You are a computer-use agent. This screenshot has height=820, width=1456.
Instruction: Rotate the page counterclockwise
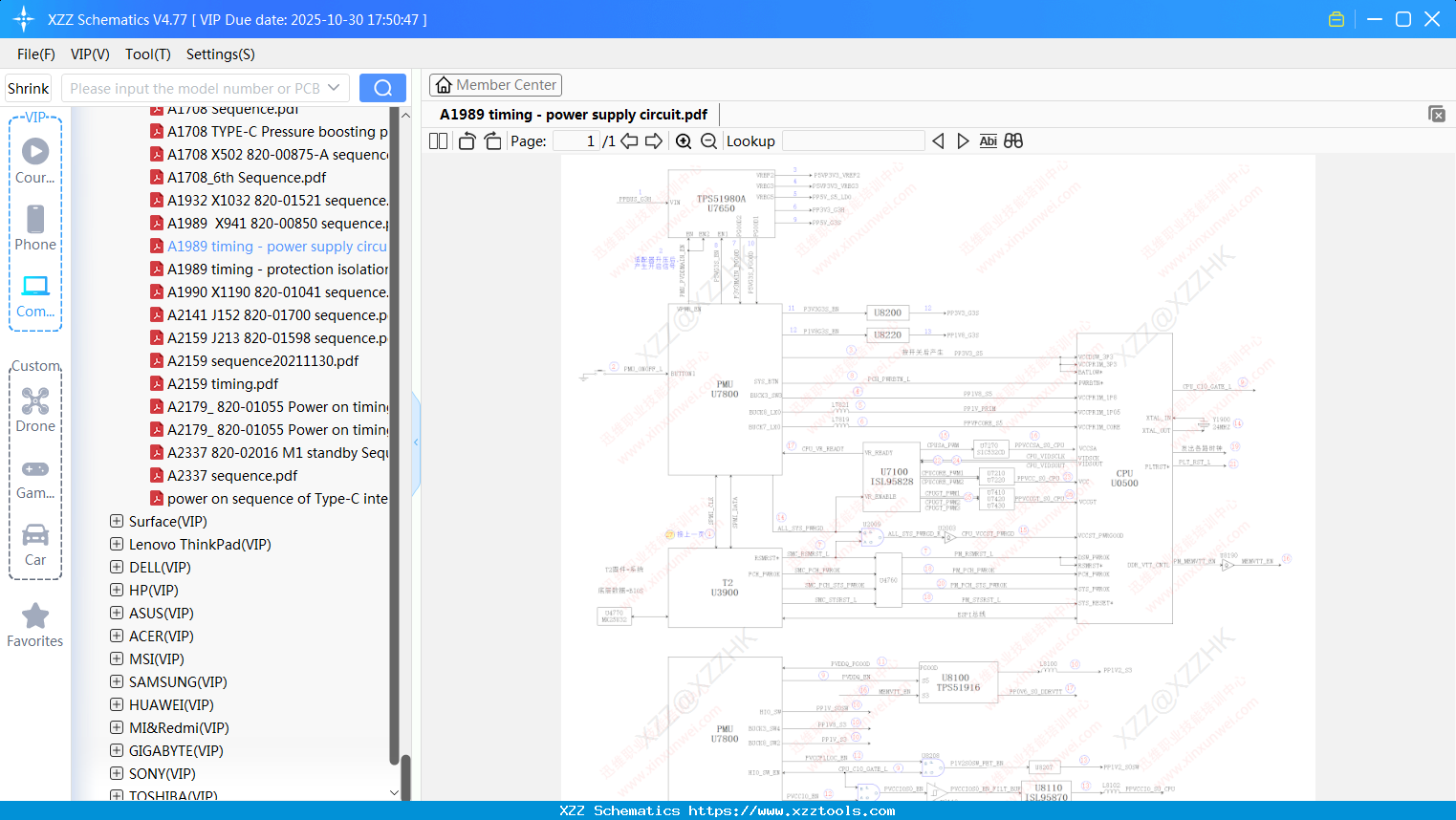(x=467, y=141)
